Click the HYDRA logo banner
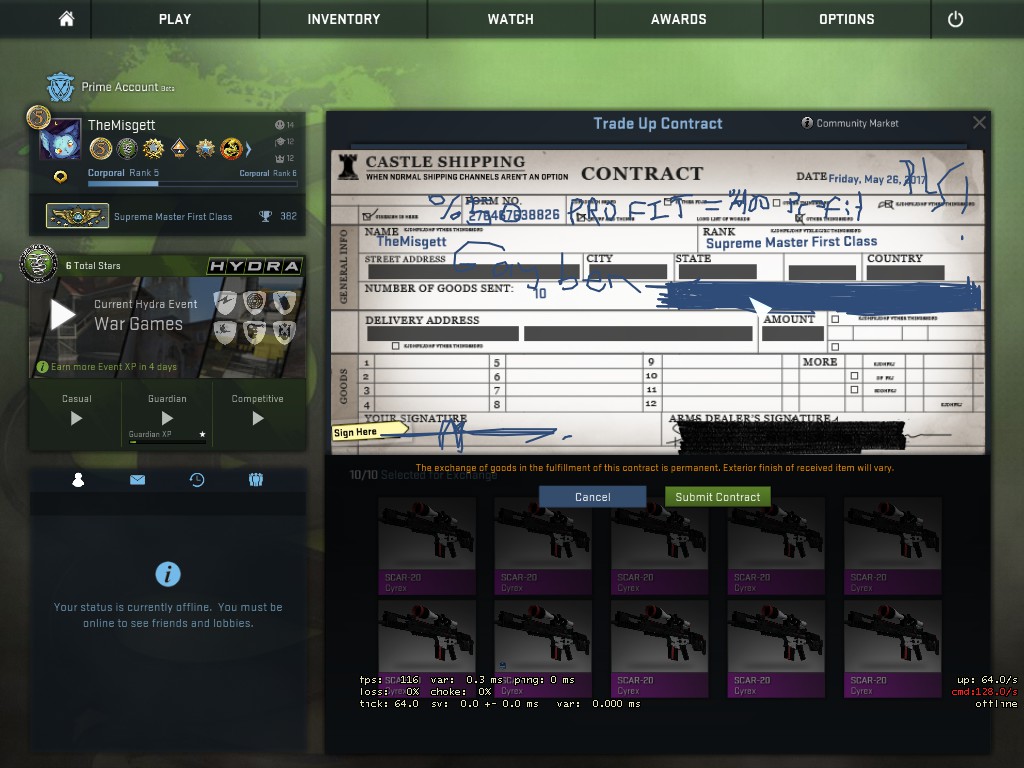 point(255,266)
